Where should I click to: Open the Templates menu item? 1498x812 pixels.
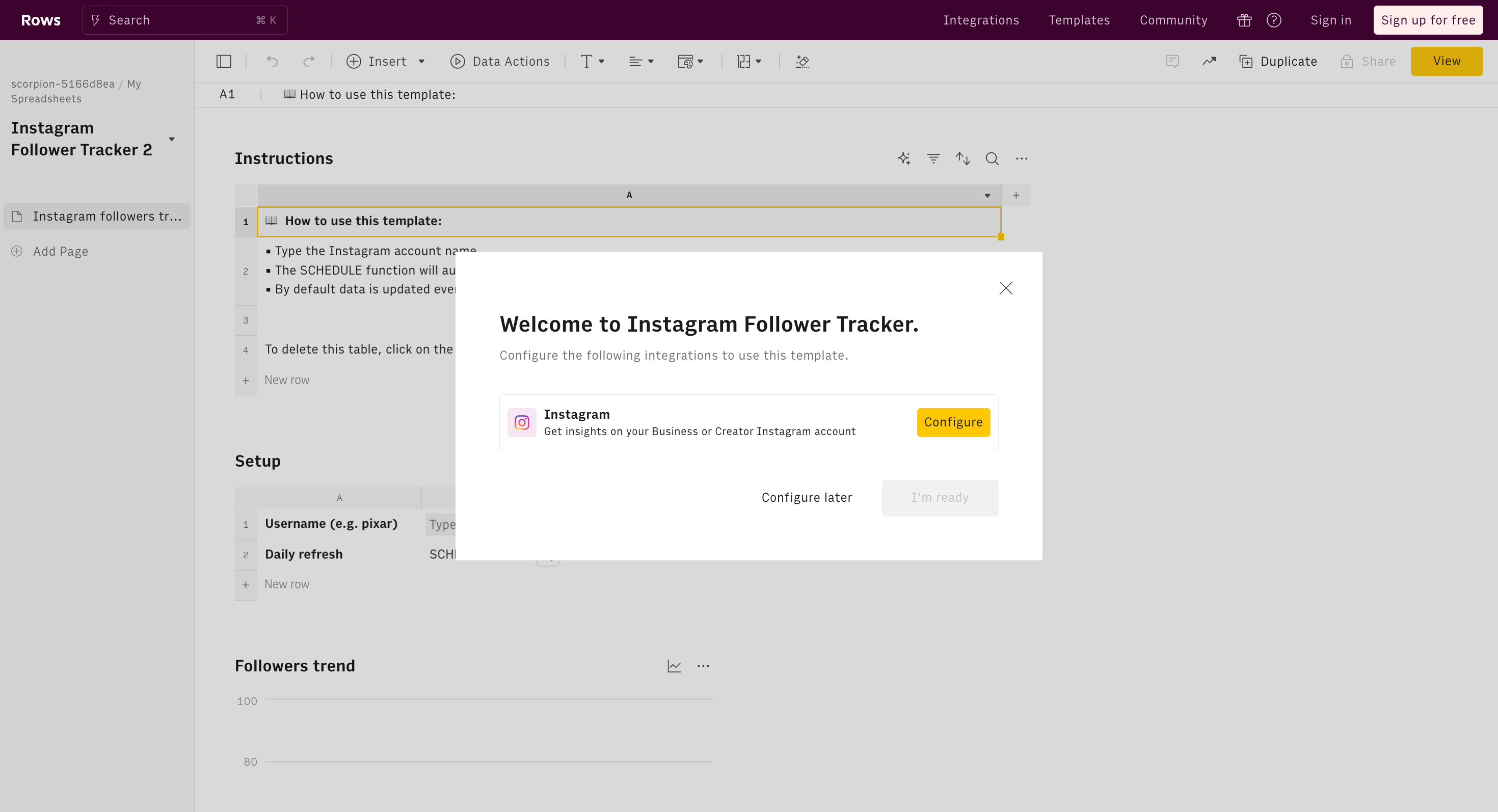(1079, 20)
